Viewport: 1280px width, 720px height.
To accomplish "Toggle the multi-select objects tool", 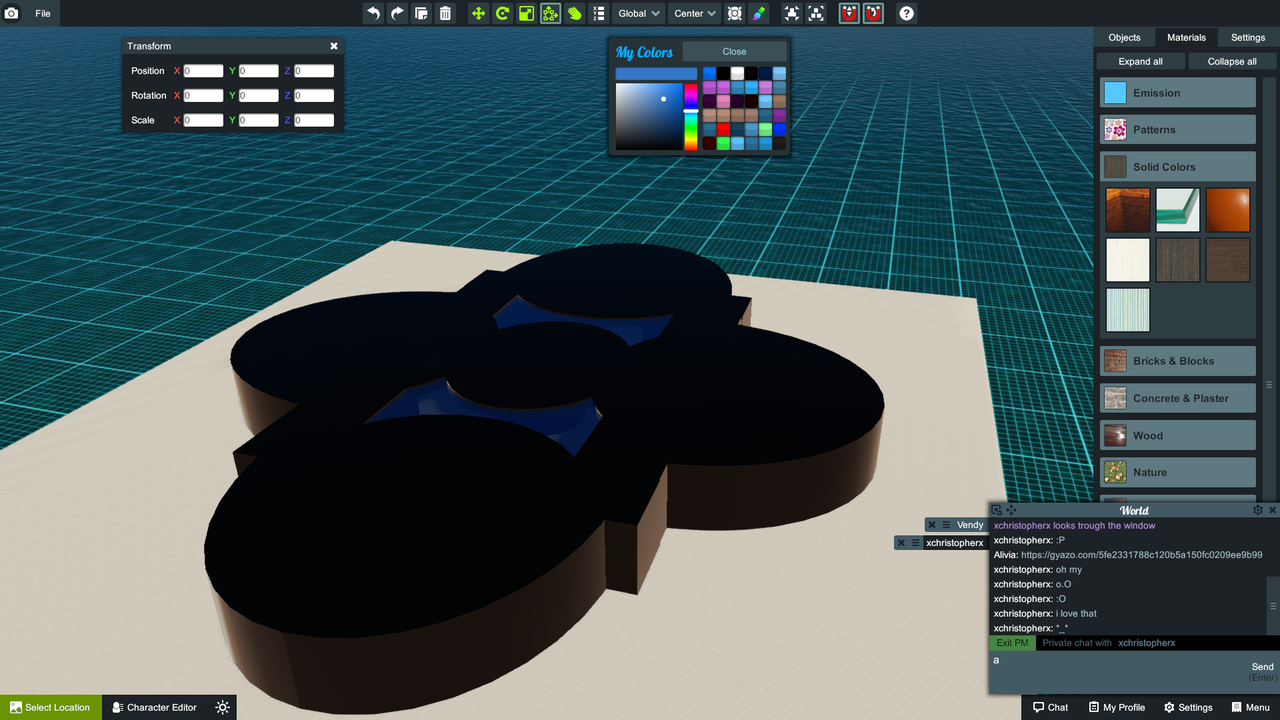I will click(x=550, y=13).
